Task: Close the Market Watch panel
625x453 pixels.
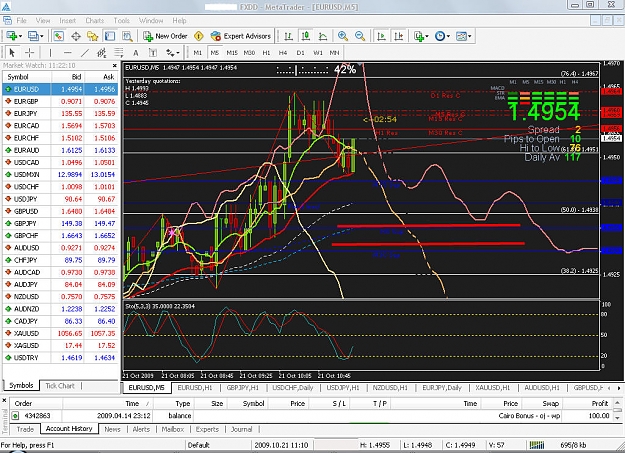Action: (115, 65)
